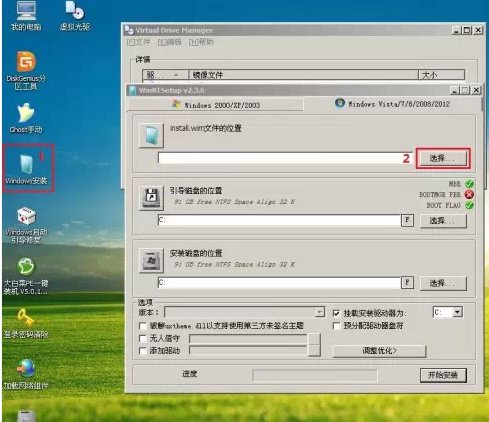The width and height of the screenshot is (489, 422).
Task: Click the boot drive floppy disk icon
Action: click(x=151, y=198)
